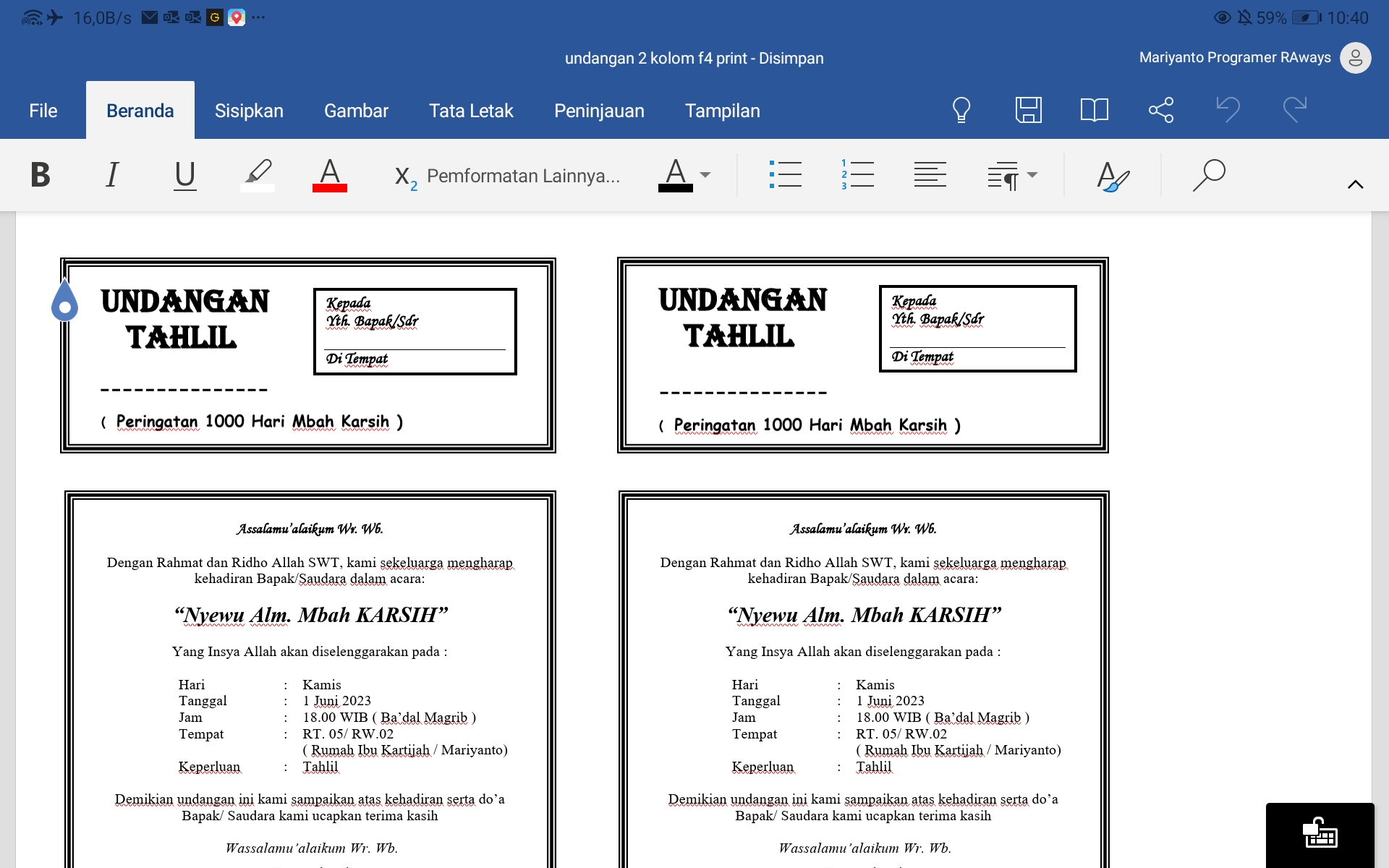
Task: Click the Tell Me lightbulb icon
Action: click(961, 110)
